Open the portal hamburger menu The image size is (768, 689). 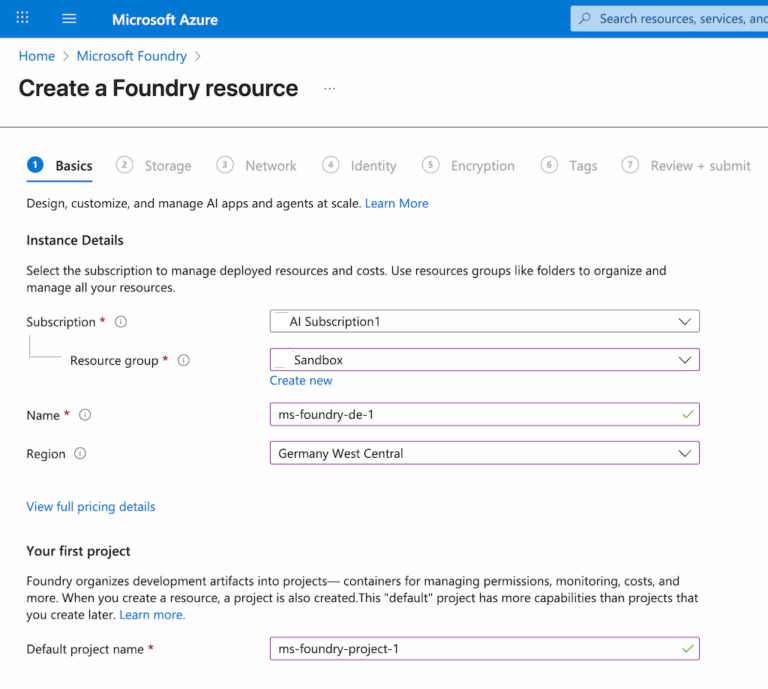click(x=69, y=19)
